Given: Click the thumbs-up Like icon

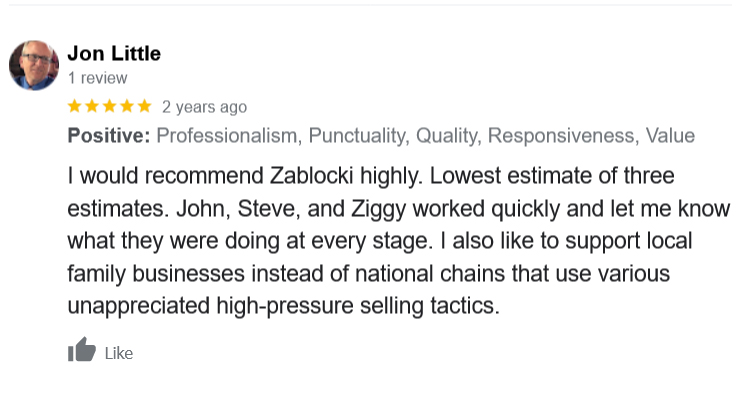Looking at the screenshot, I should 82,350.
